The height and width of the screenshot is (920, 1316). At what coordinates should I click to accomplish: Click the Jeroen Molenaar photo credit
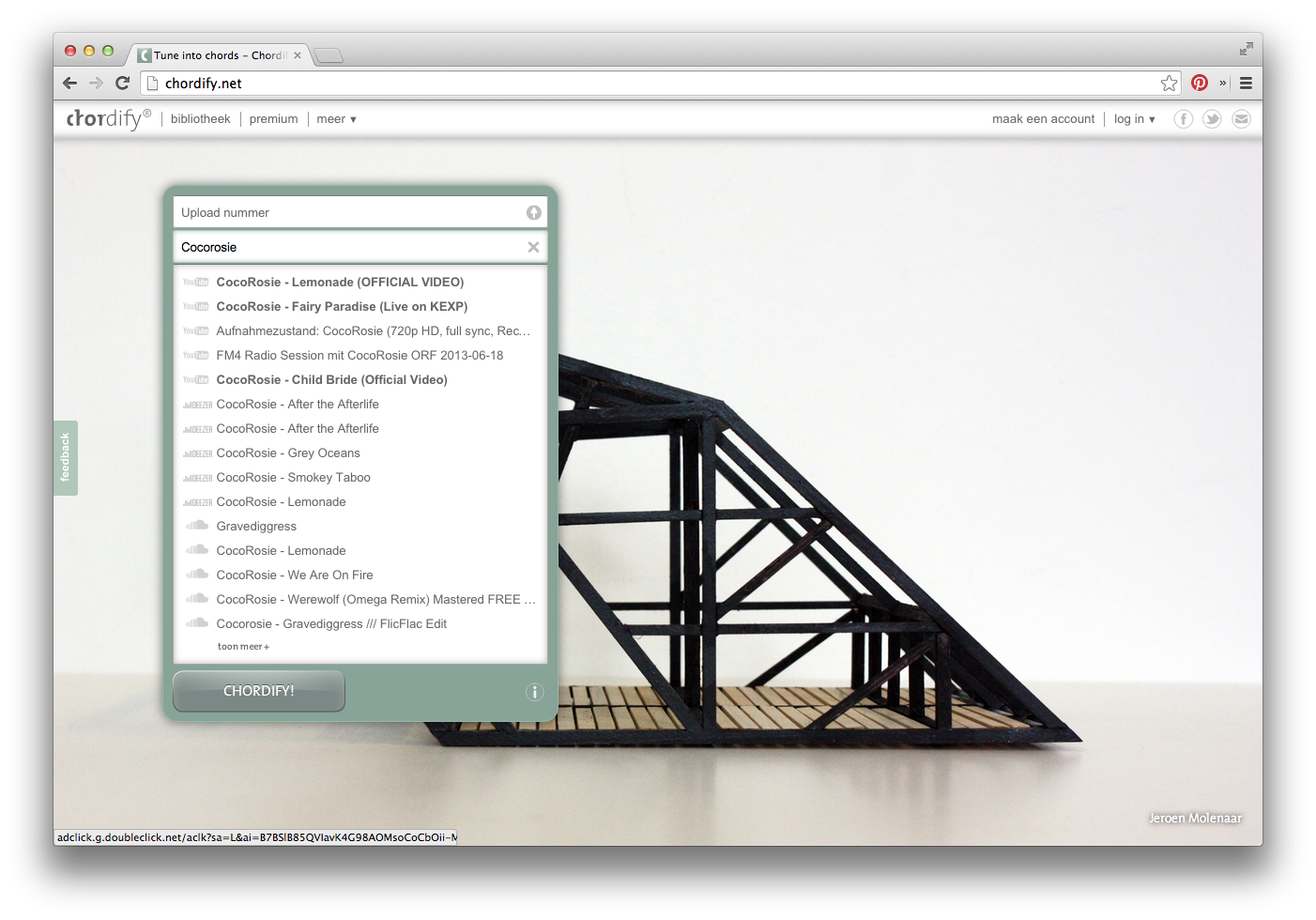pyautogui.click(x=1195, y=819)
